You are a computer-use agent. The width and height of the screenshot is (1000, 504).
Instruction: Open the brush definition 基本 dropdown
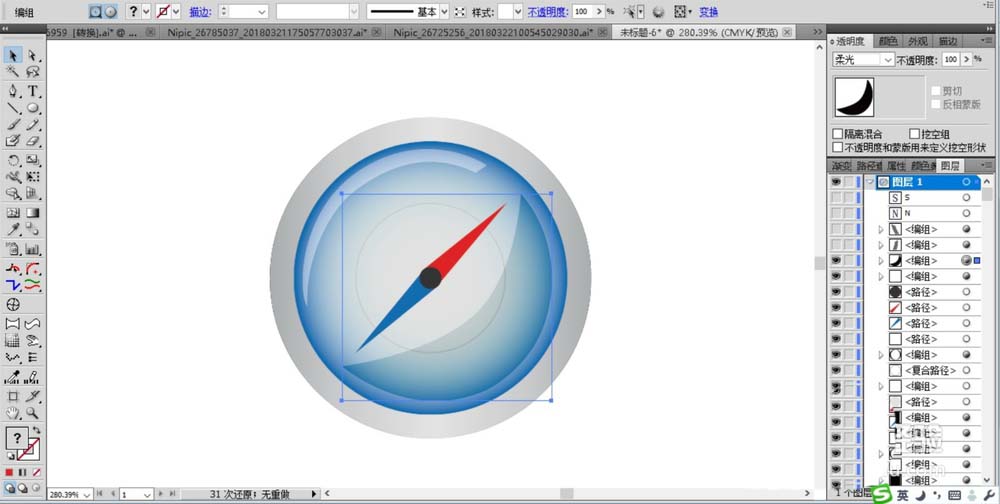coord(444,11)
